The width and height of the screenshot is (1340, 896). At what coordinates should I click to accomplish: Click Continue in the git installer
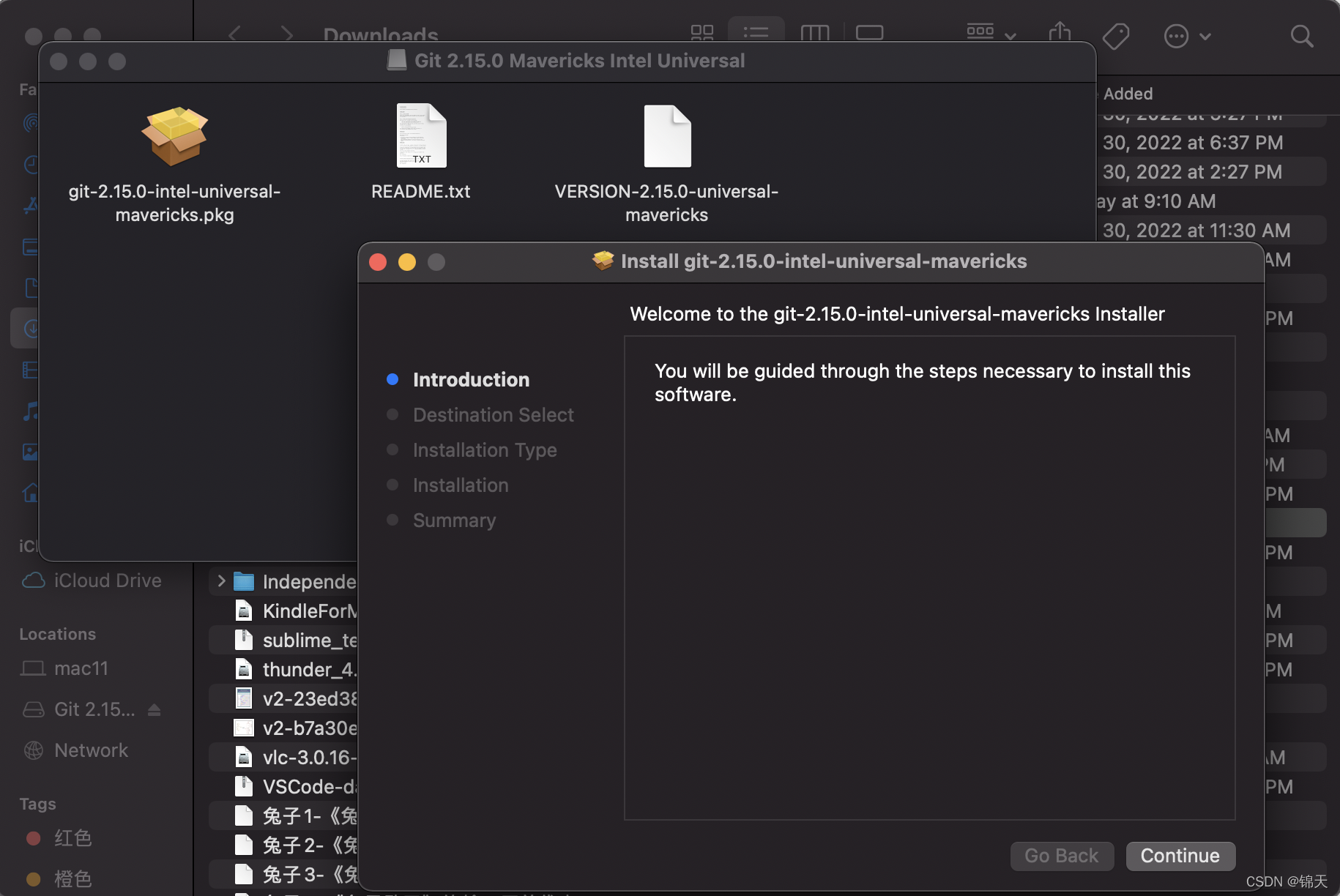(1180, 856)
